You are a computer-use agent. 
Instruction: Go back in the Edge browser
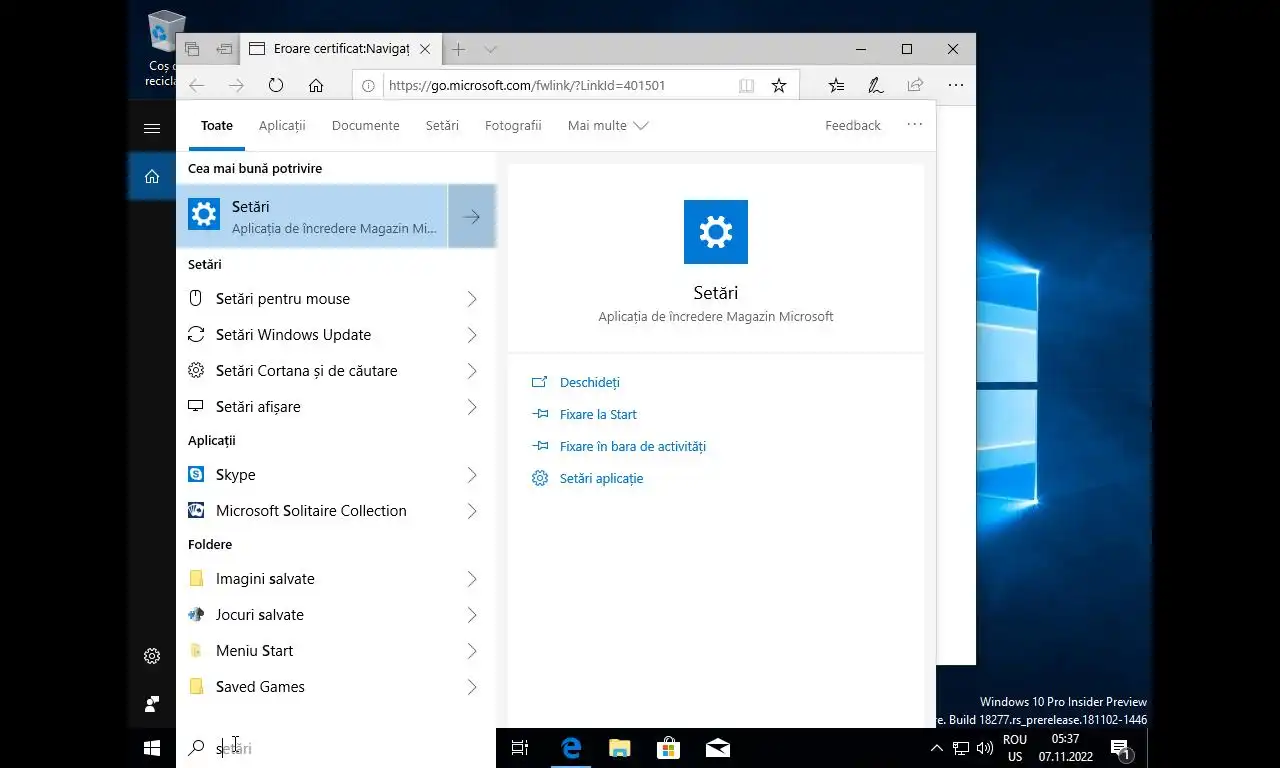point(197,86)
